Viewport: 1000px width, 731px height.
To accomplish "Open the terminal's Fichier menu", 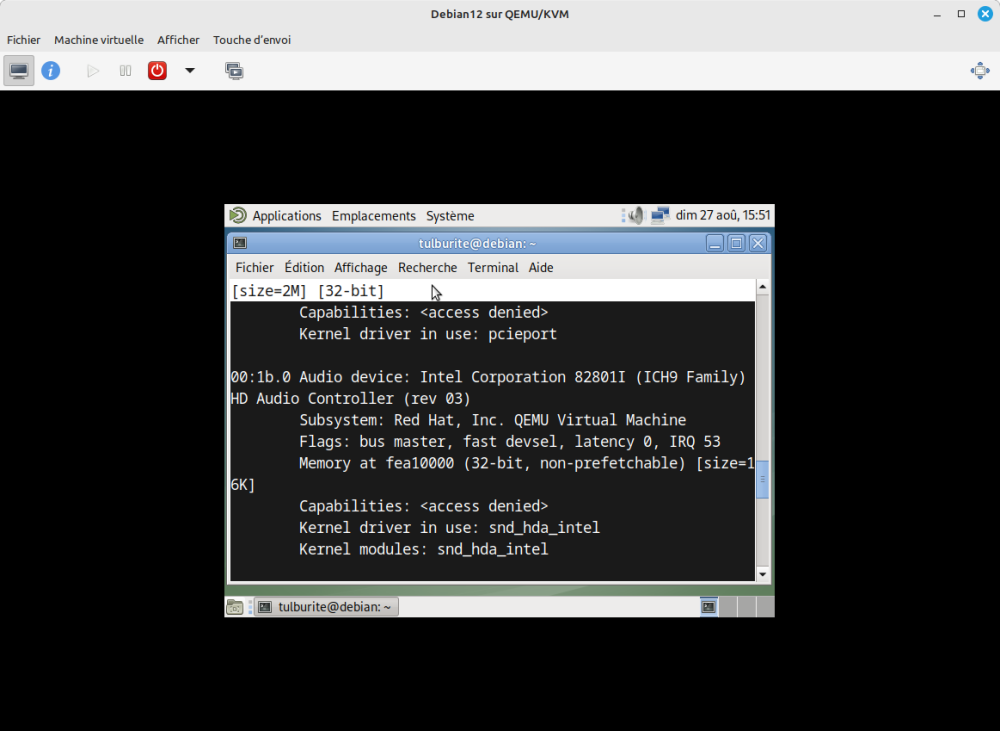I will (x=254, y=268).
